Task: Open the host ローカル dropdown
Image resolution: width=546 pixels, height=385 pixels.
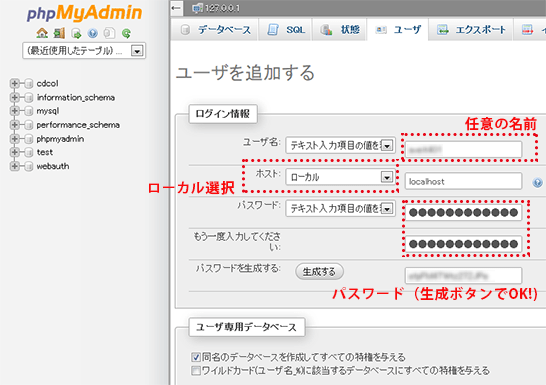Action: 340,177
